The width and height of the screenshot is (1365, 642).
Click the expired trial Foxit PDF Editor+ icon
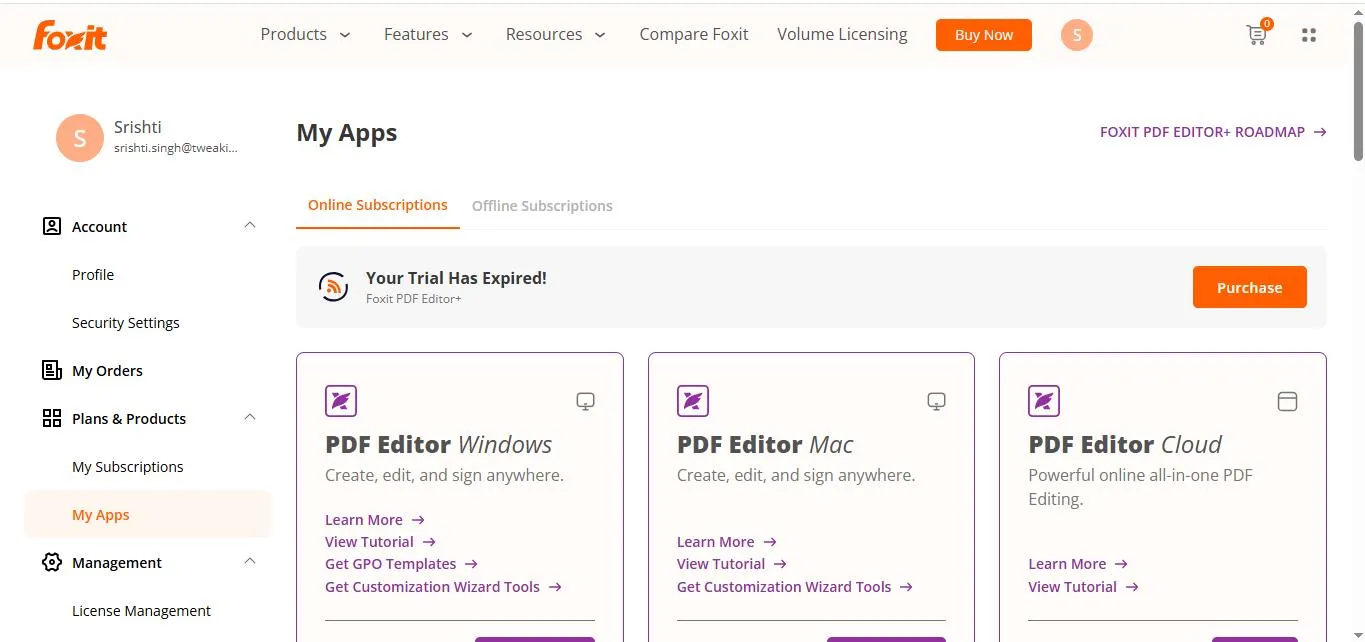334,287
